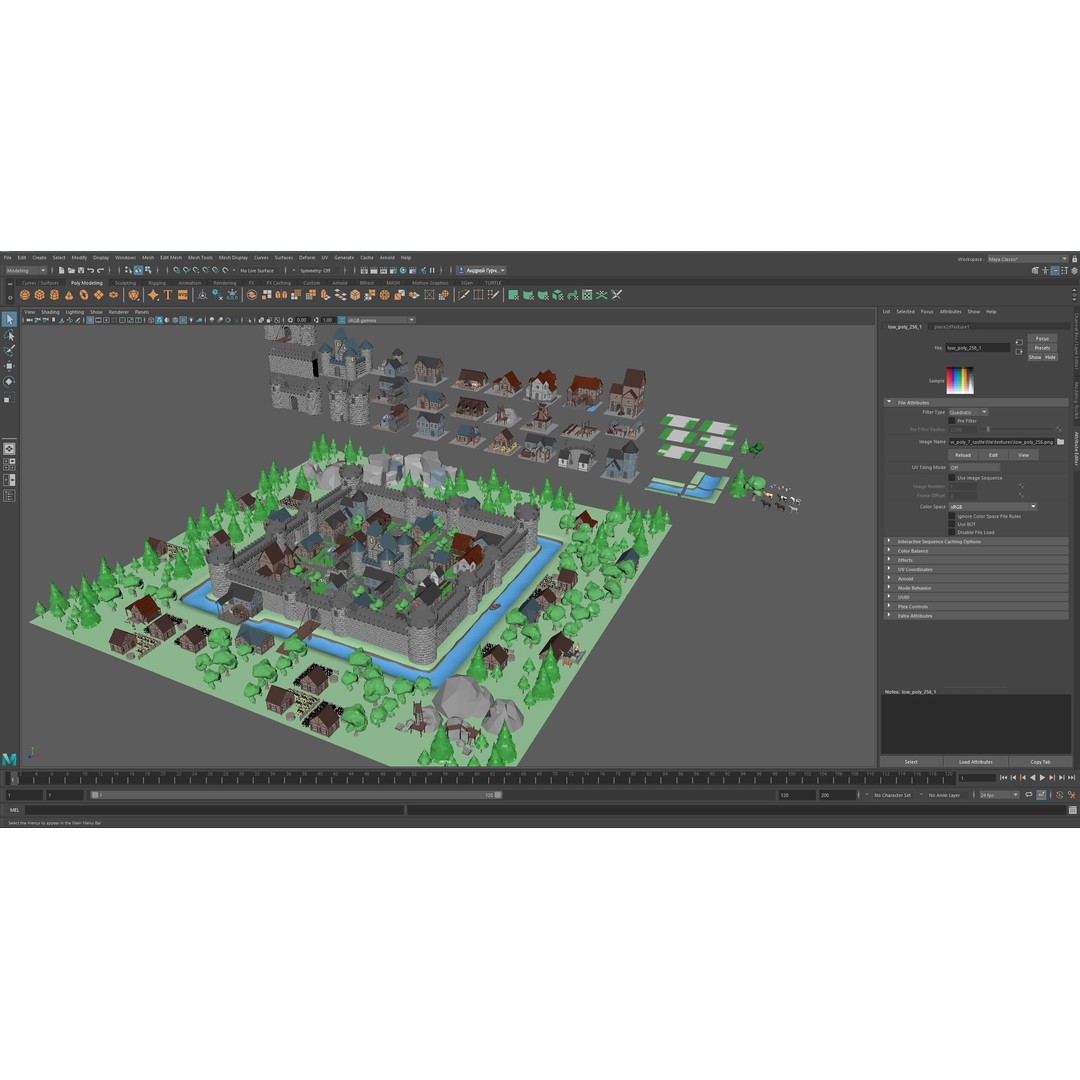Open the Filter Type Quadratic dropdown
The height and width of the screenshot is (1080, 1080).
(970, 412)
